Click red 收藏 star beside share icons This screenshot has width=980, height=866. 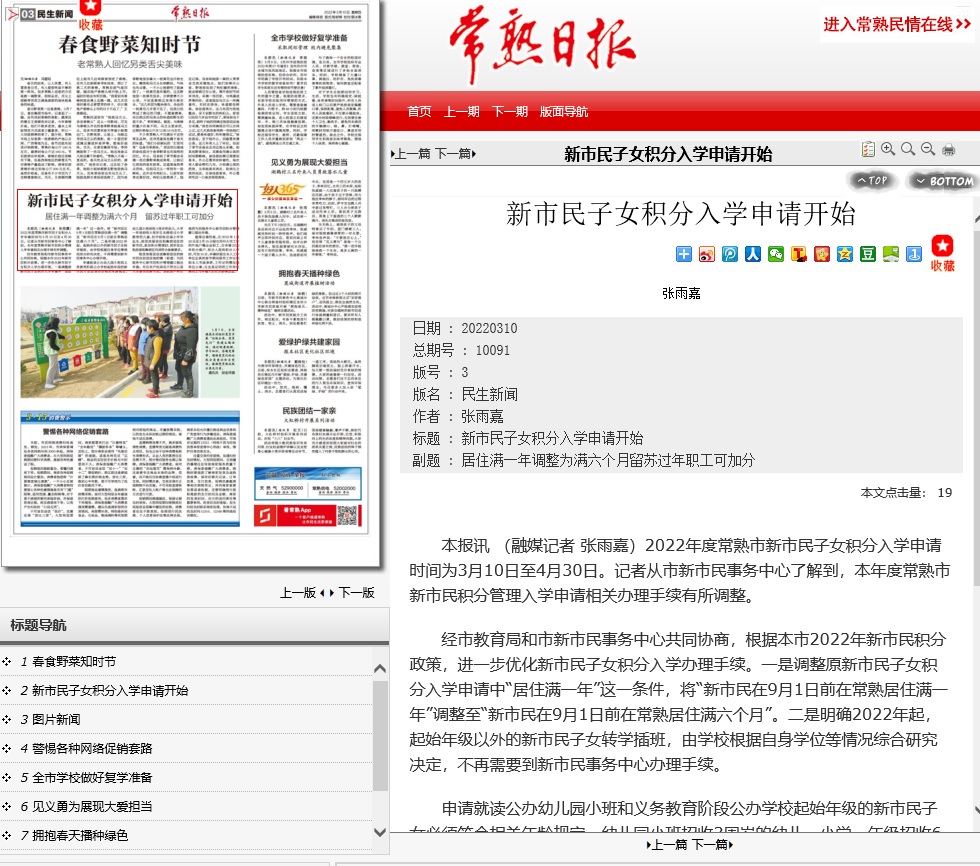pos(942,253)
